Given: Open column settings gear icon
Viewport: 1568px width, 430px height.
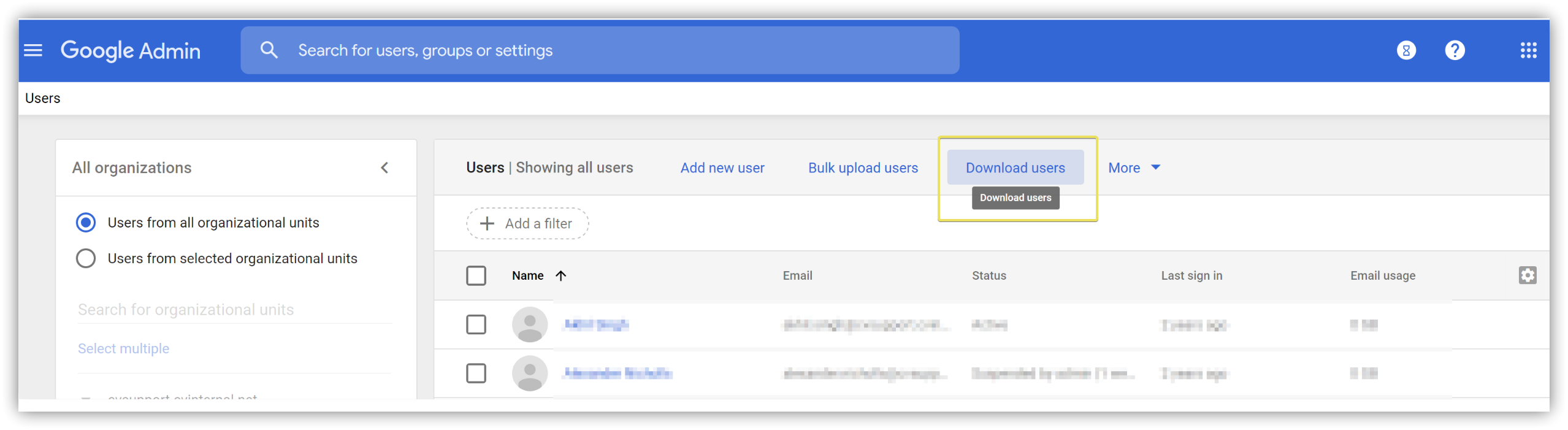Looking at the screenshot, I should point(1527,275).
